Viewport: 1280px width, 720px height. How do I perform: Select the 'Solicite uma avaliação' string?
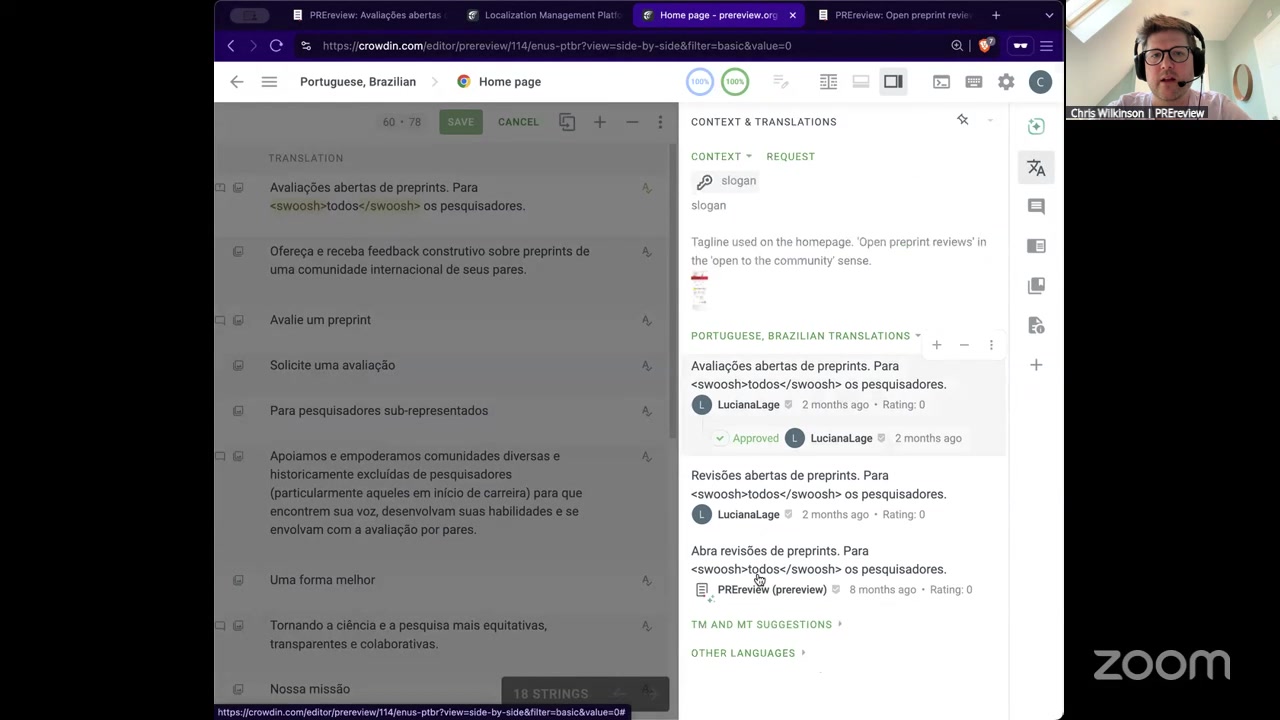point(332,366)
